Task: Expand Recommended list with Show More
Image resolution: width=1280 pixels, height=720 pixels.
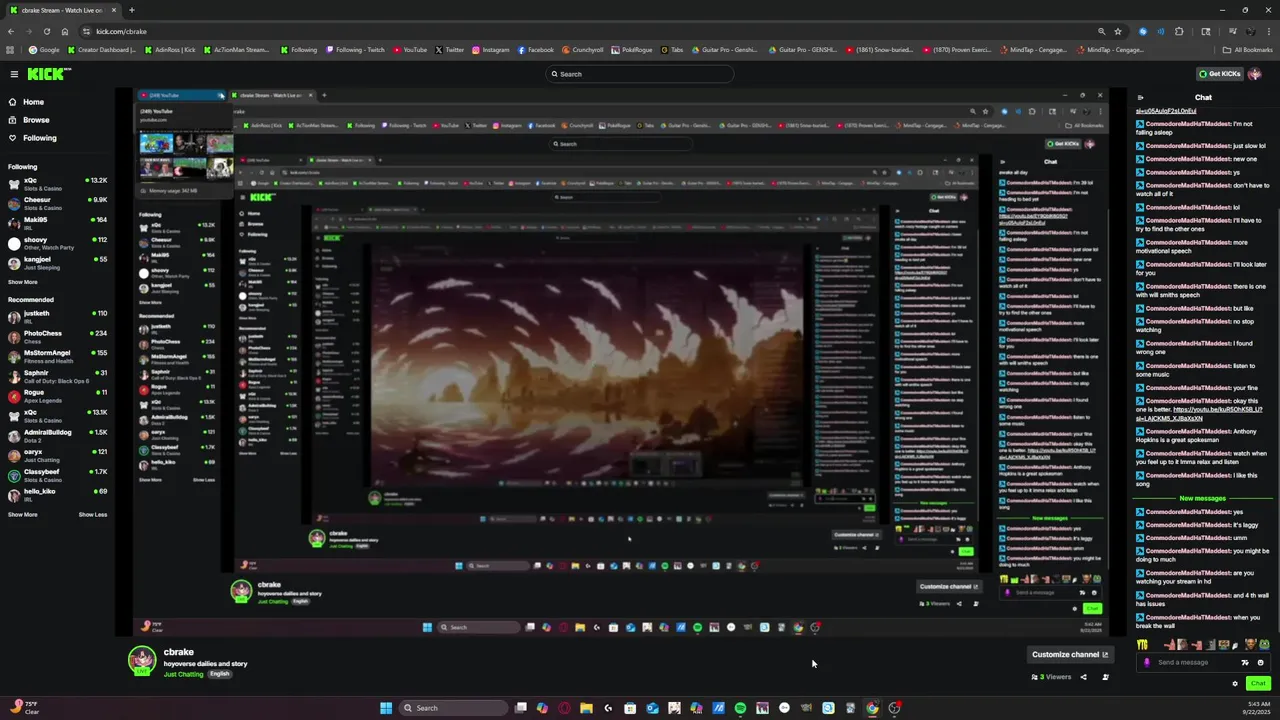Action: pyautogui.click(x=22, y=515)
